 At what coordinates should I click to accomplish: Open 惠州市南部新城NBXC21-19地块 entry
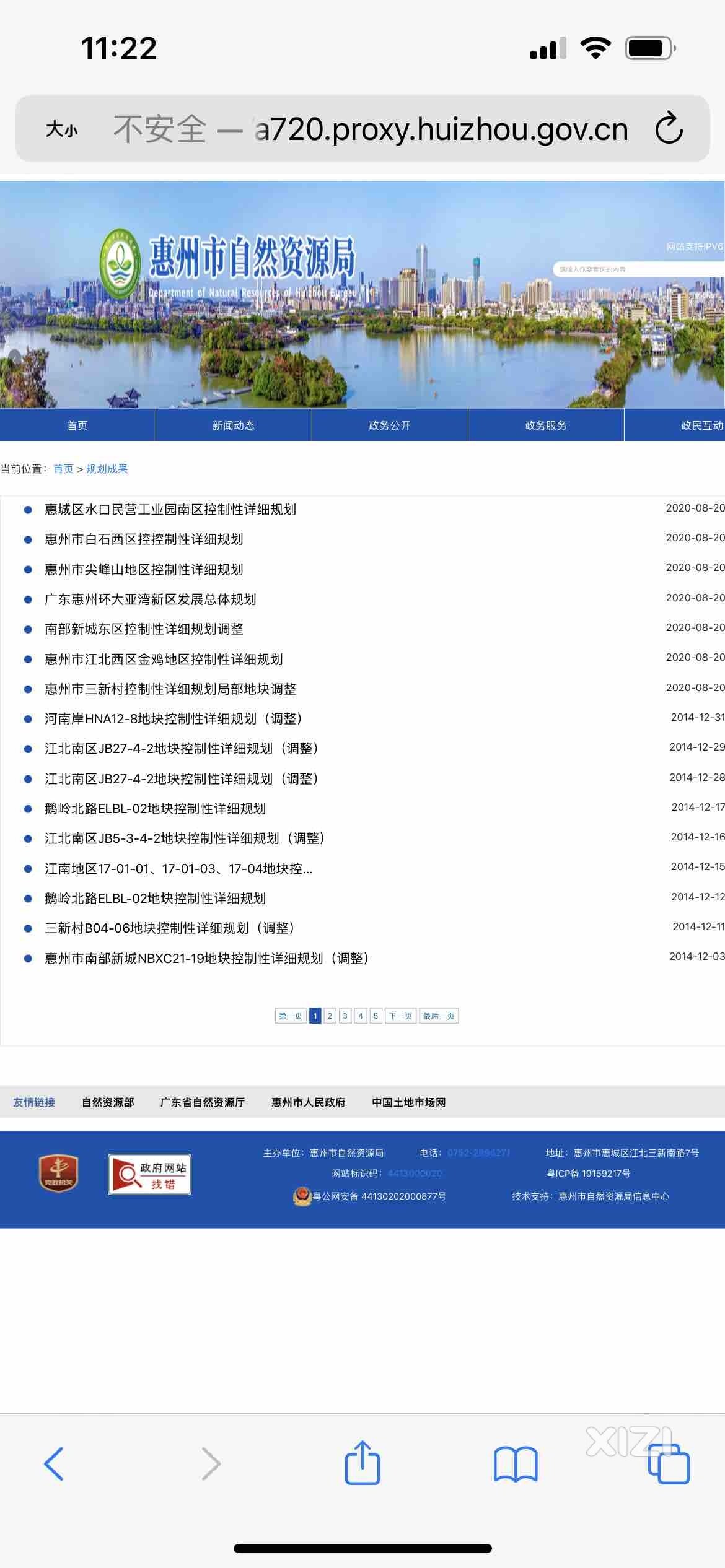[x=207, y=958]
